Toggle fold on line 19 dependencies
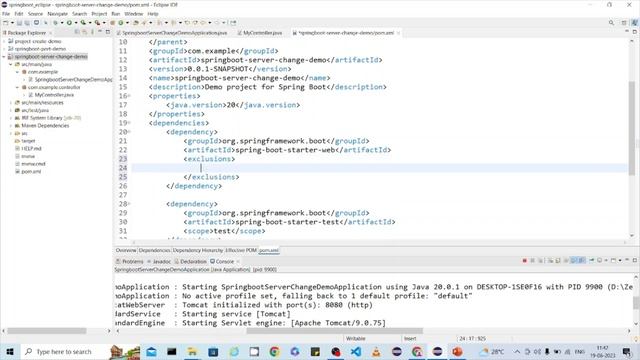Image resolution: width=640 pixels, height=360 pixels. (129, 123)
